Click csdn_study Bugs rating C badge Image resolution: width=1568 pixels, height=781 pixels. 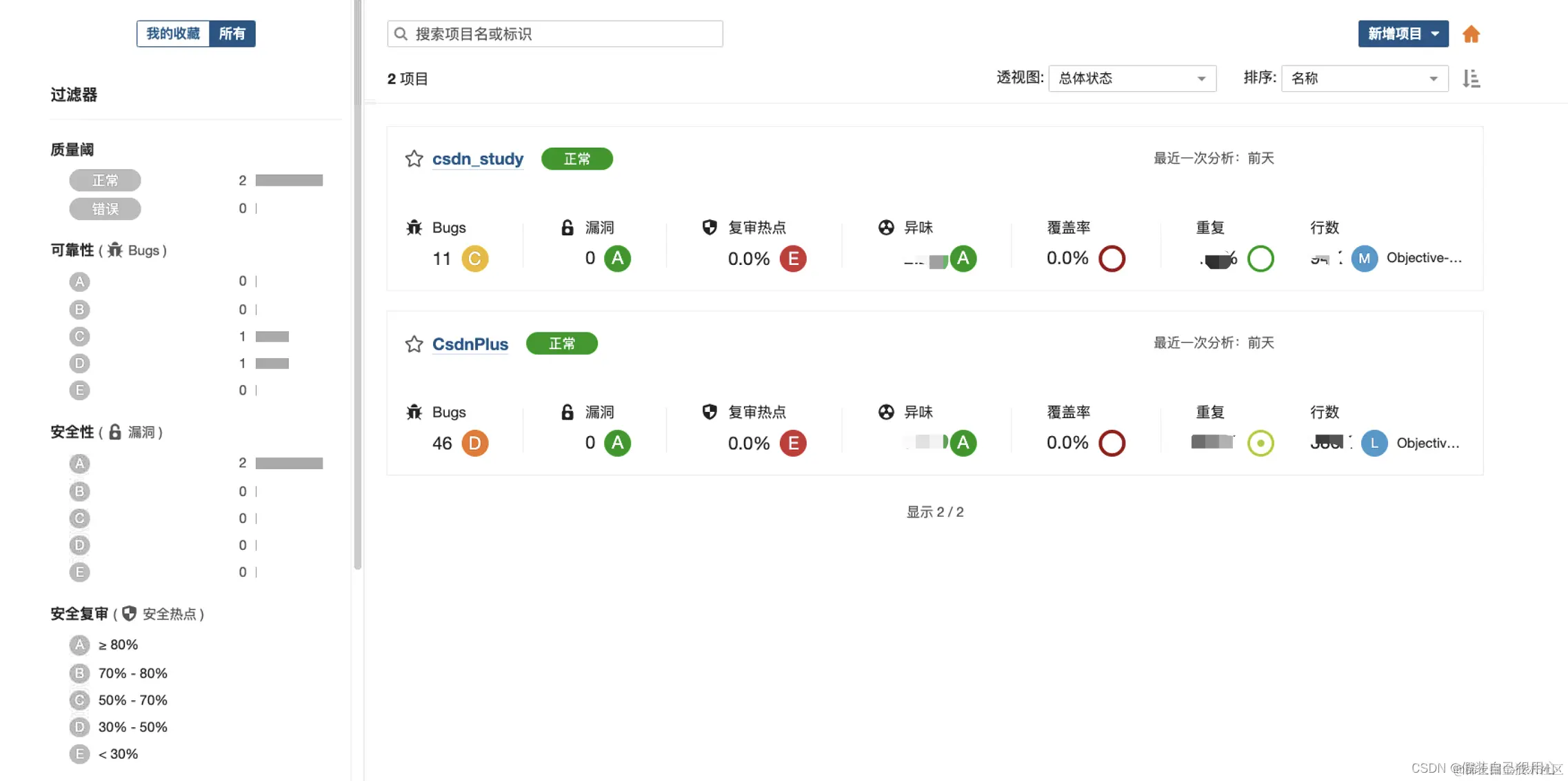click(474, 259)
